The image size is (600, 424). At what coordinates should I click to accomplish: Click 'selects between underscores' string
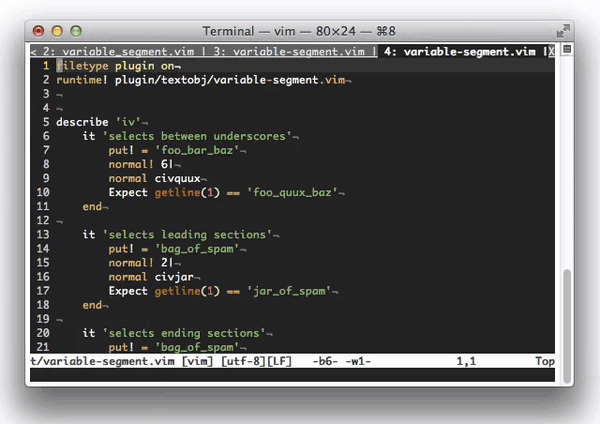tap(197, 136)
